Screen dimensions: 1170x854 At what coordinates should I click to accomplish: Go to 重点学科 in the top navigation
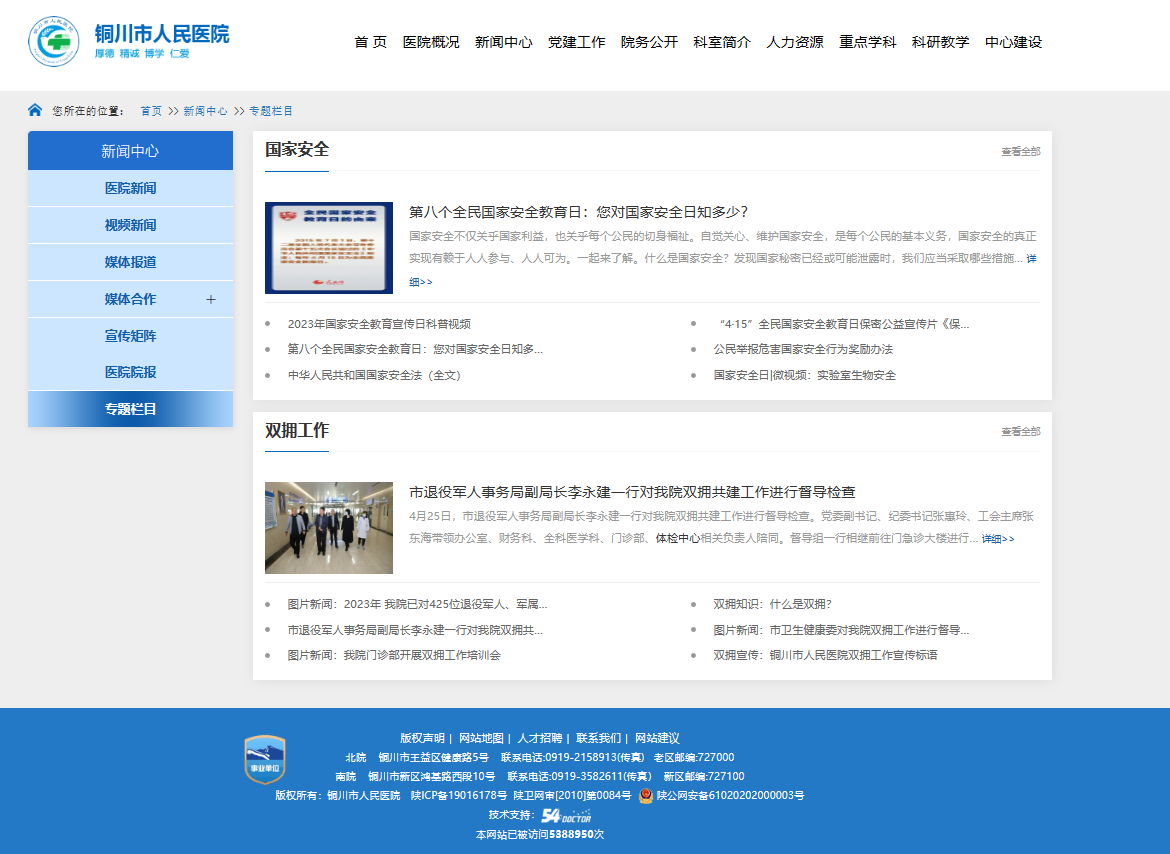pos(867,42)
